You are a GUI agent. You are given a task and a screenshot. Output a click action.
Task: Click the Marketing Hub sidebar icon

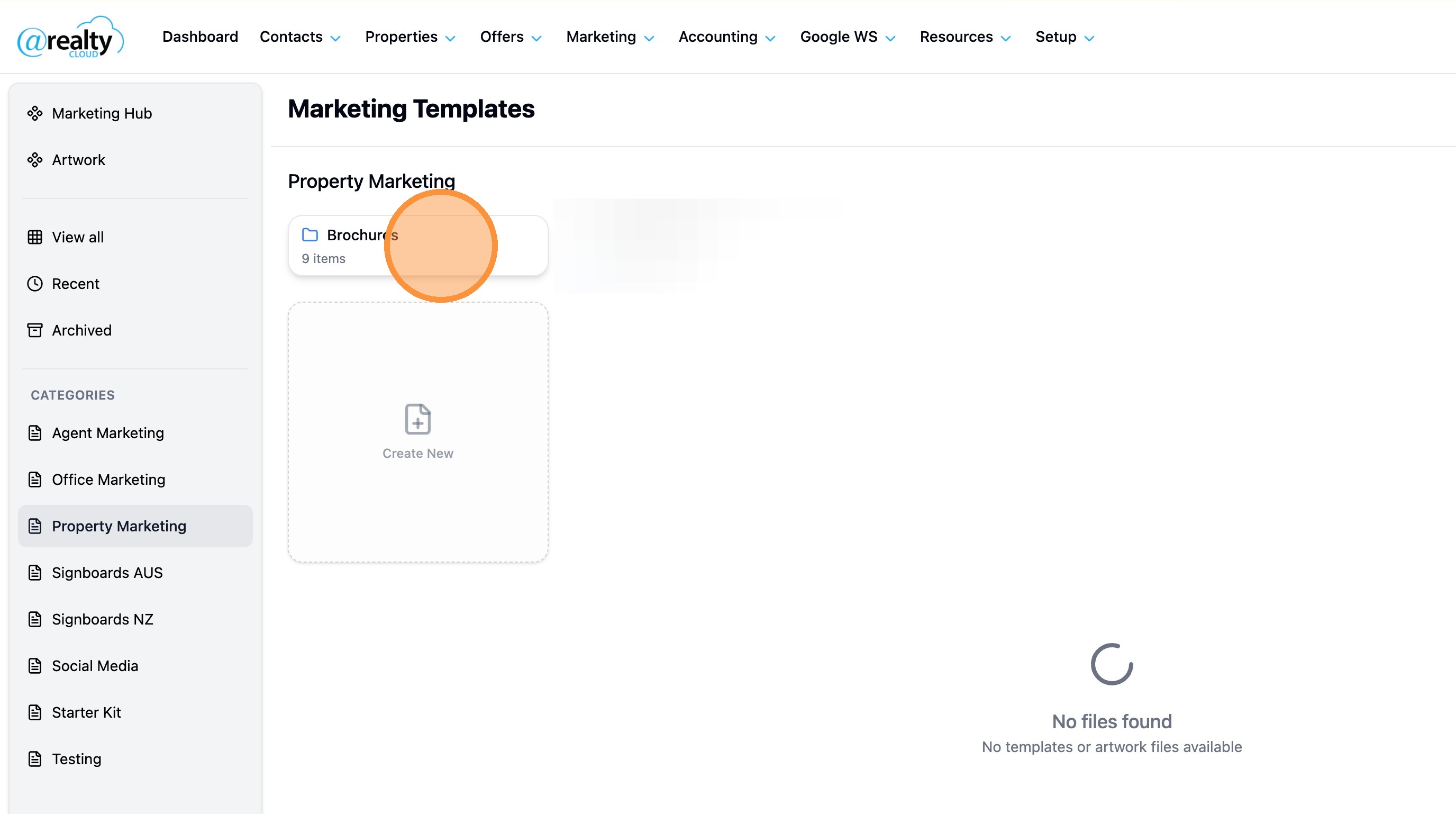tap(35, 113)
